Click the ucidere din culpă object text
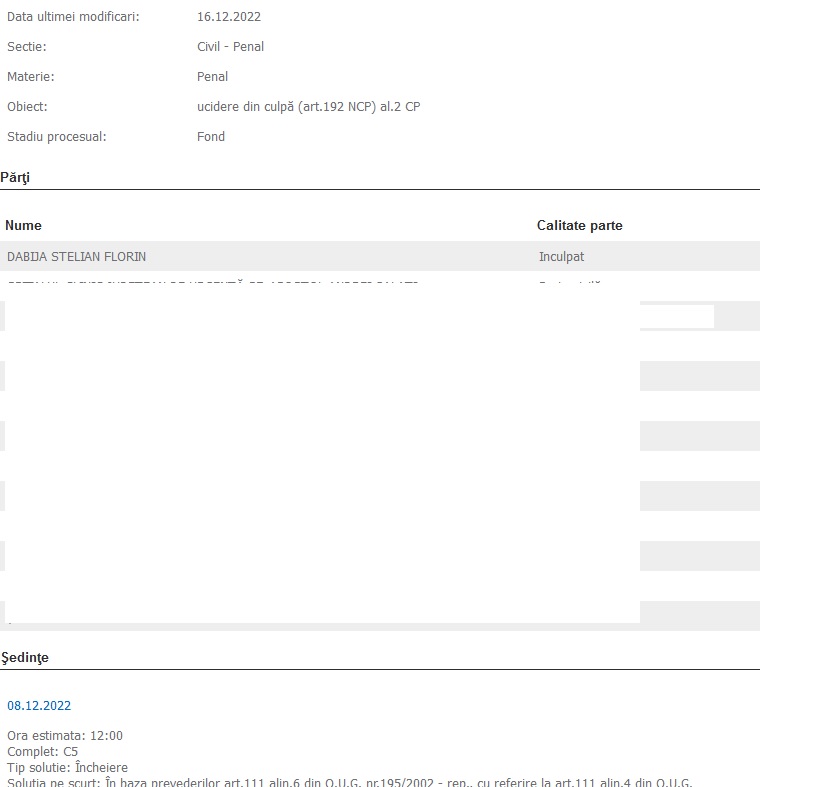 tap(308, 107)
